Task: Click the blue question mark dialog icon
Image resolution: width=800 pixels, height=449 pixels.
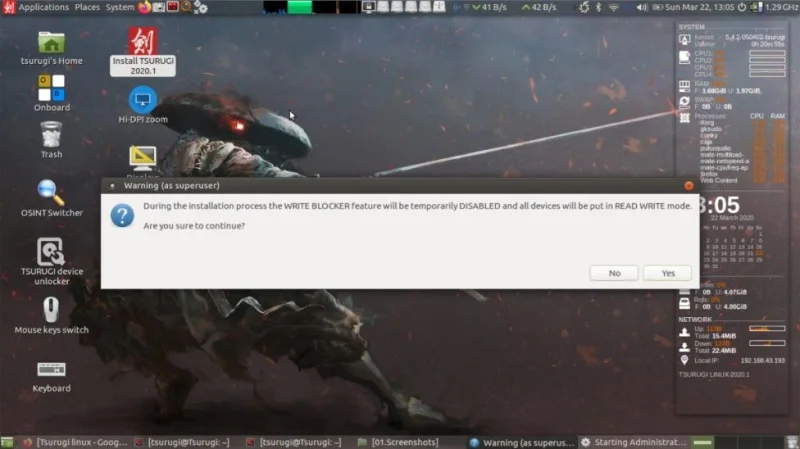Action: (122, 216)
